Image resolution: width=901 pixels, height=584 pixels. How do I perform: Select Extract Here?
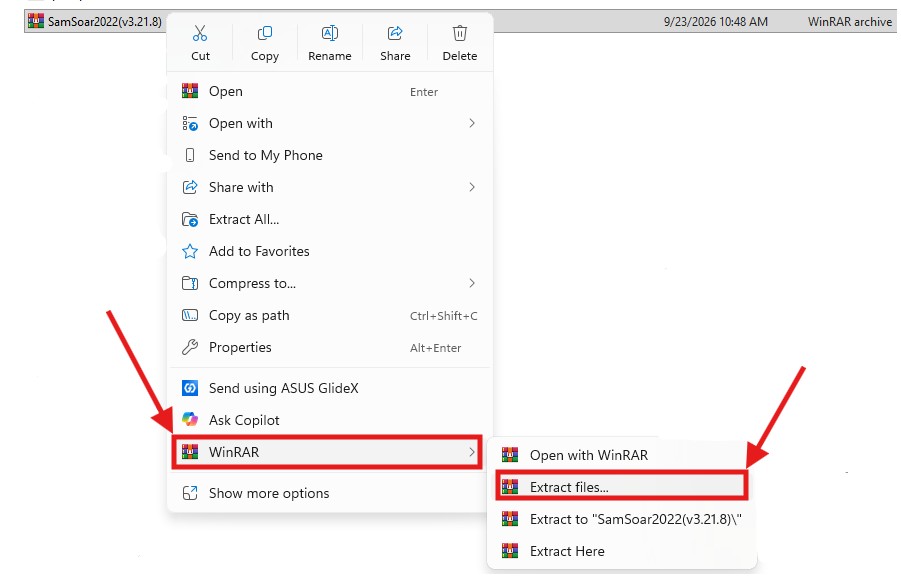[x=622, y=551]
